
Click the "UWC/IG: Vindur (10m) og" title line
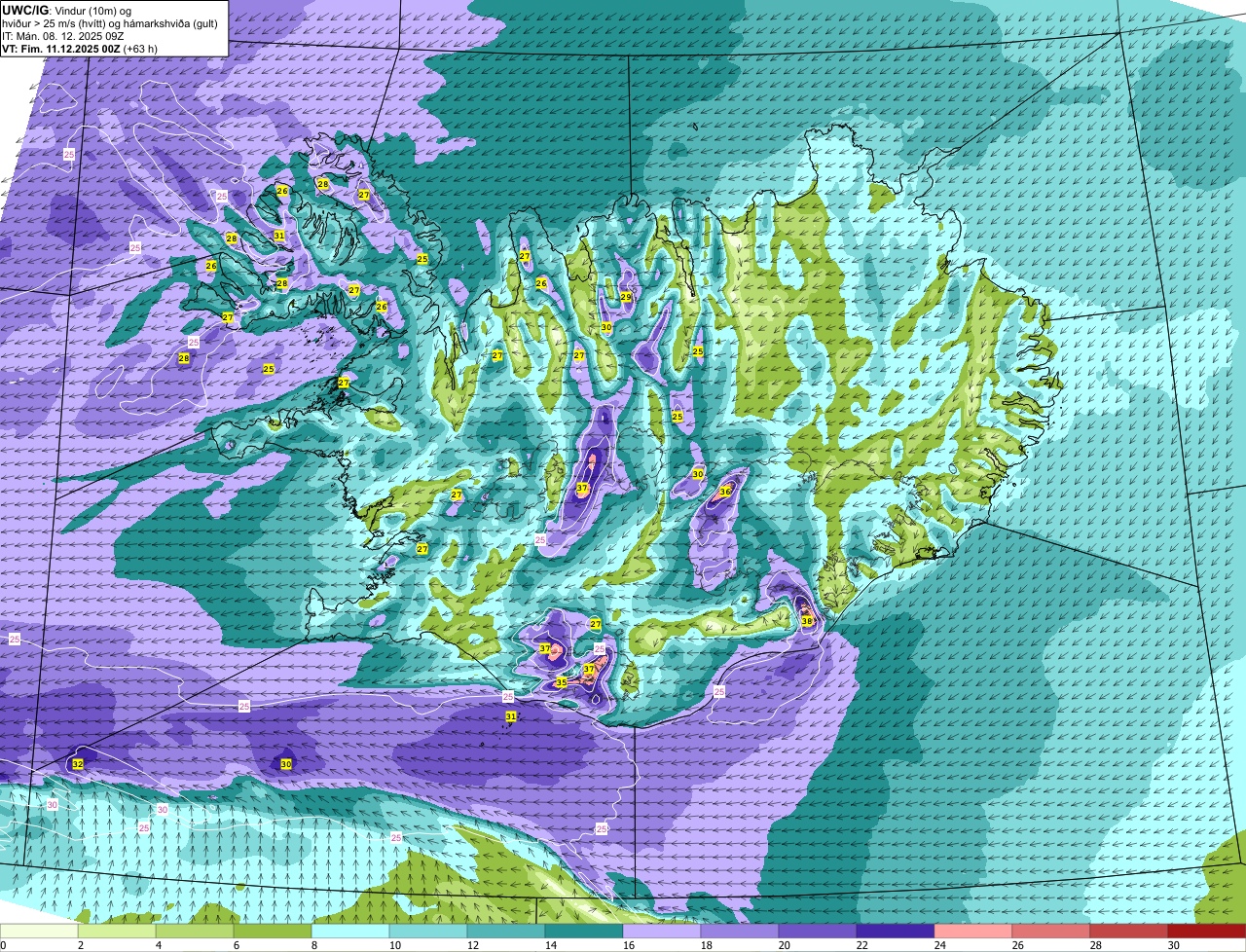66,9
